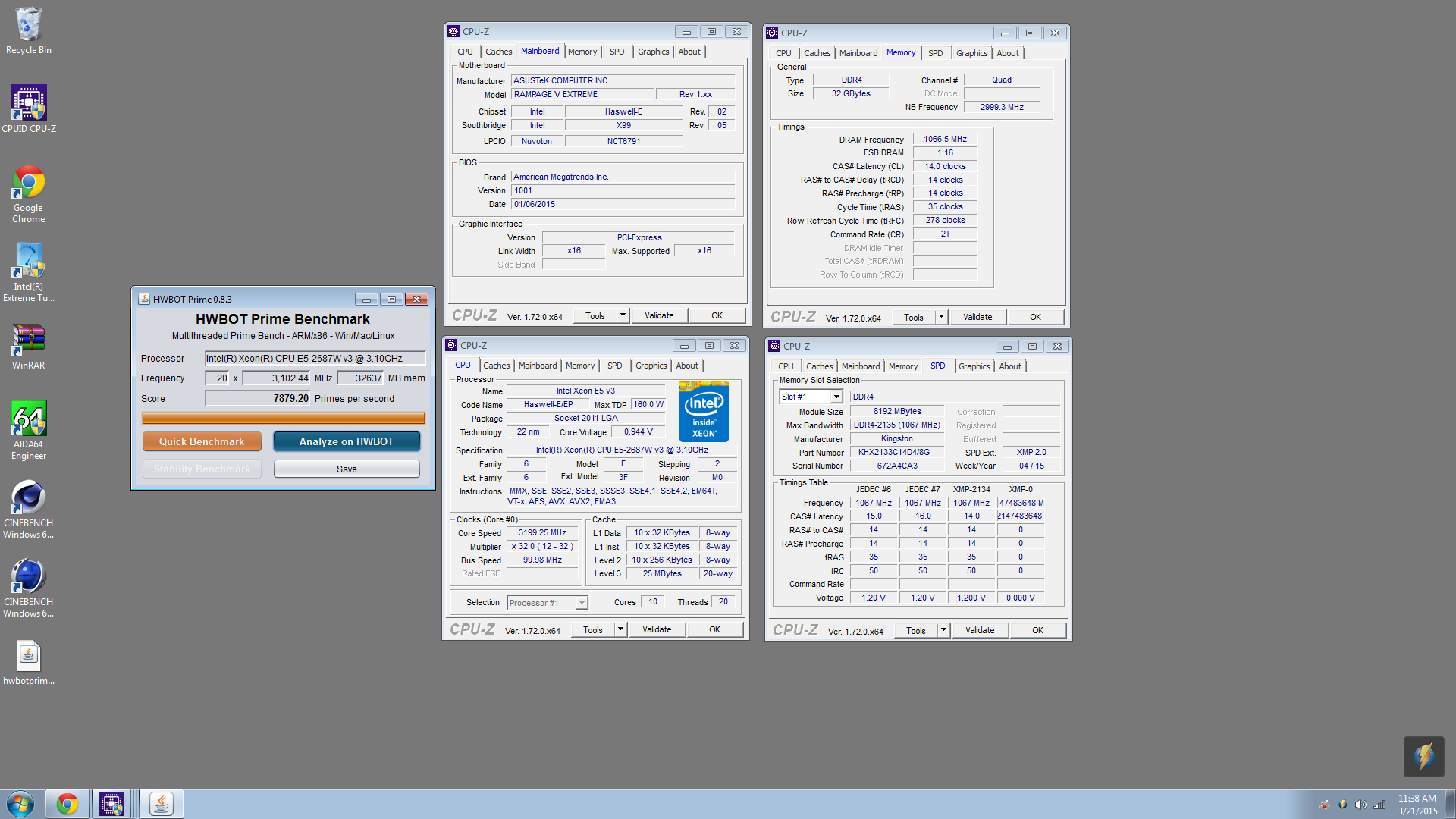This screenshot has height=819, width=1456.
Task: Click the DRAM Frequency value 1066.5 MHz
Action: [945, 139]
